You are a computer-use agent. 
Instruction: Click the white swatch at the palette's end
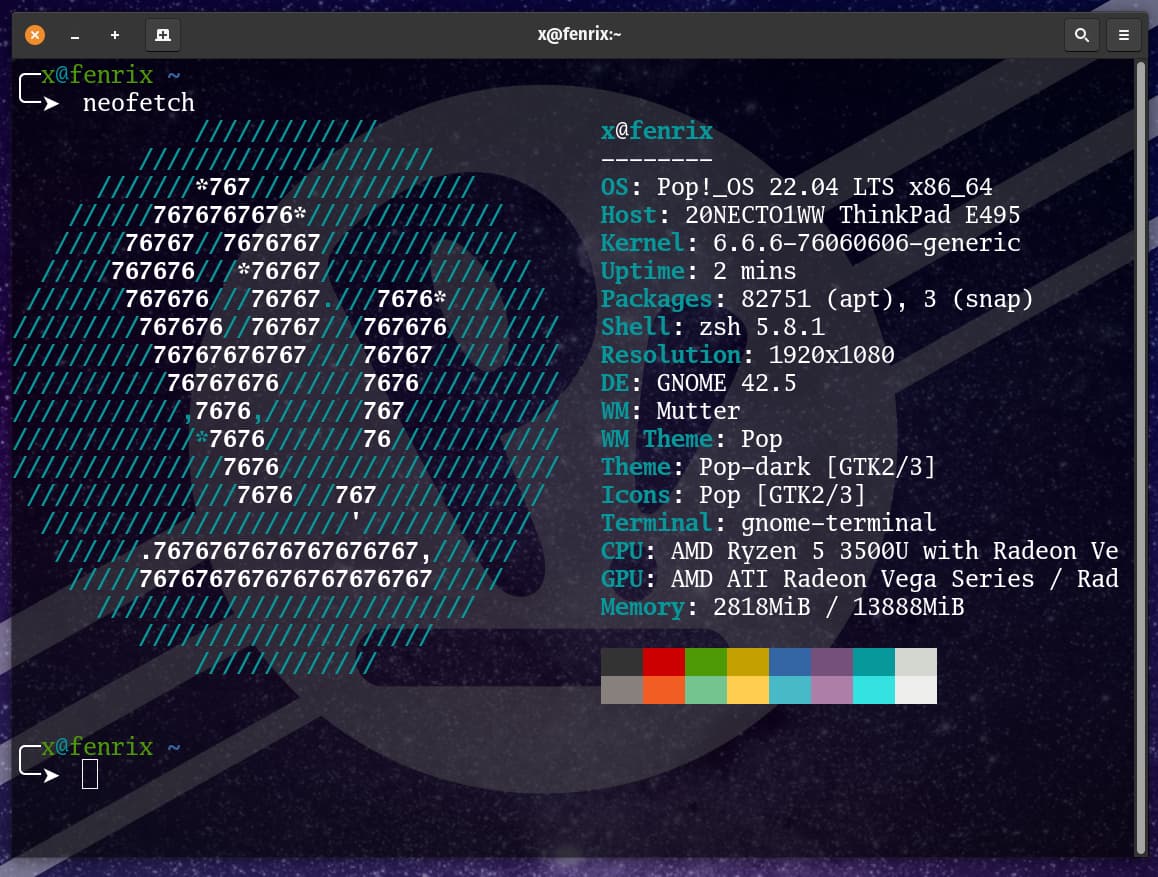point(915,690)
